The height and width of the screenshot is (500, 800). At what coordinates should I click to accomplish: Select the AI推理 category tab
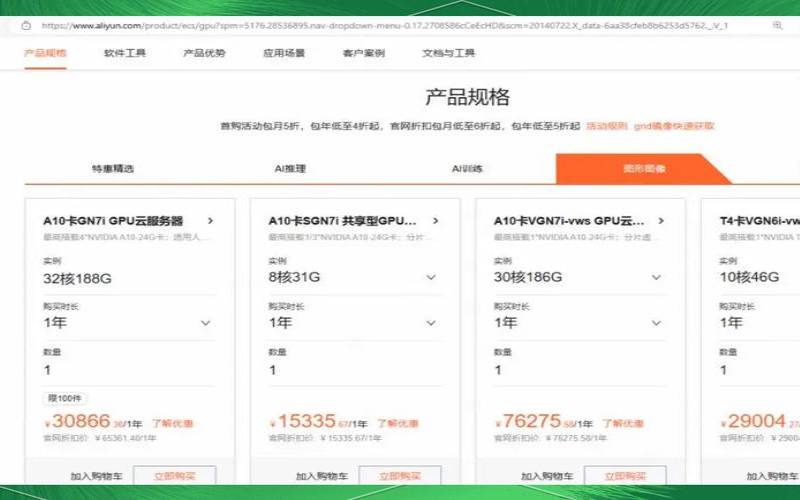290,169
